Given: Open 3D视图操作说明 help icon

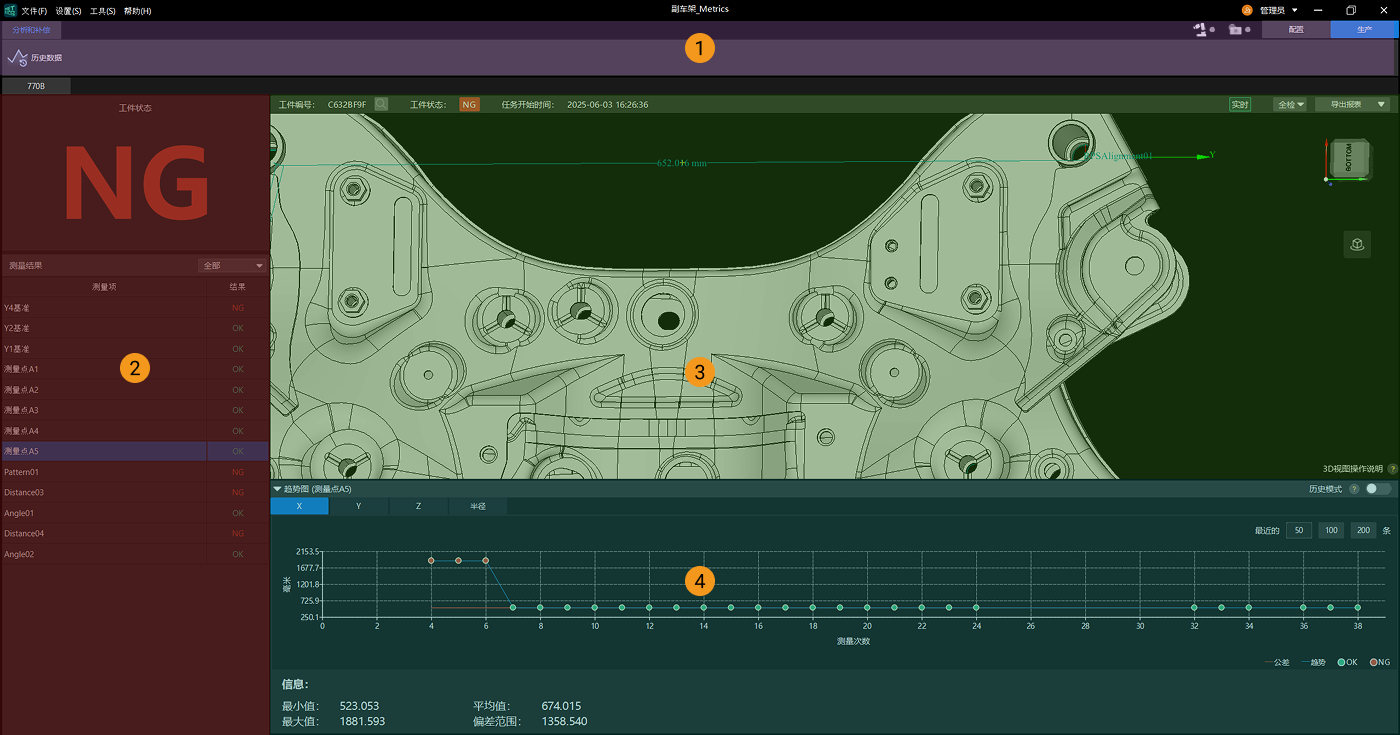Looking at the screenshot, I should pos(1392,467).
